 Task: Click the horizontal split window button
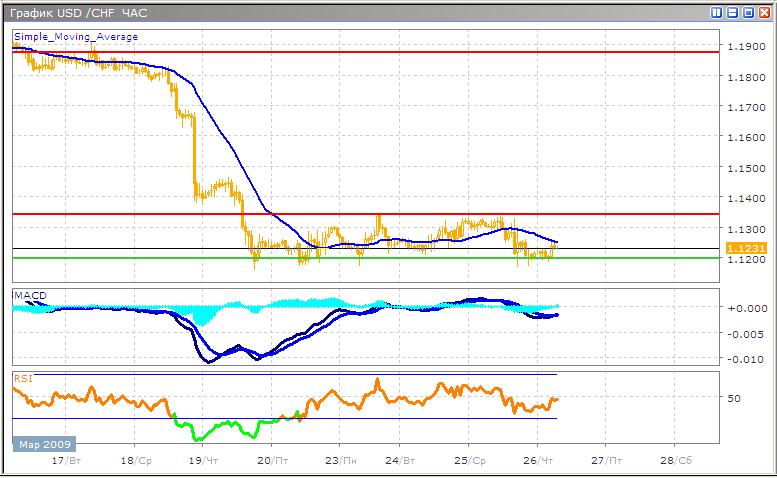732,13
